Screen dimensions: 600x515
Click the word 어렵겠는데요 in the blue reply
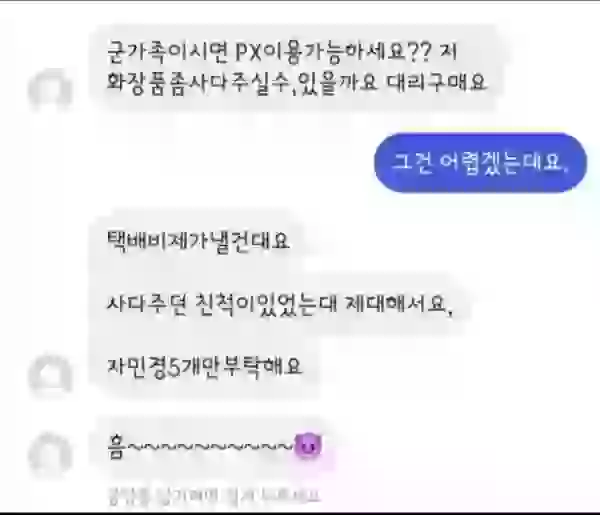504,163
